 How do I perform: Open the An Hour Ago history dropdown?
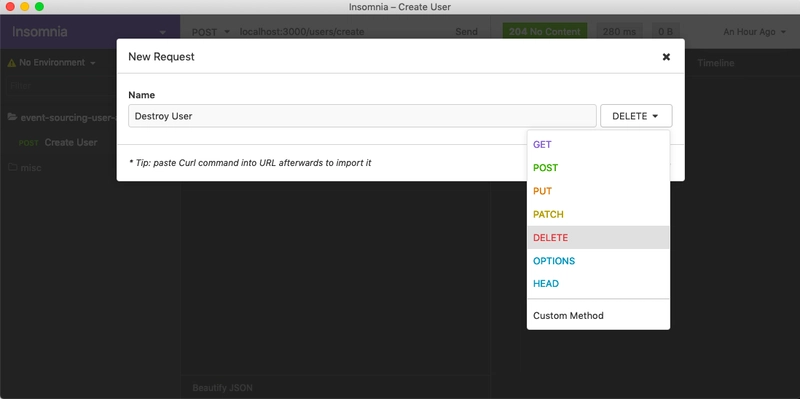tap(755, 32)
